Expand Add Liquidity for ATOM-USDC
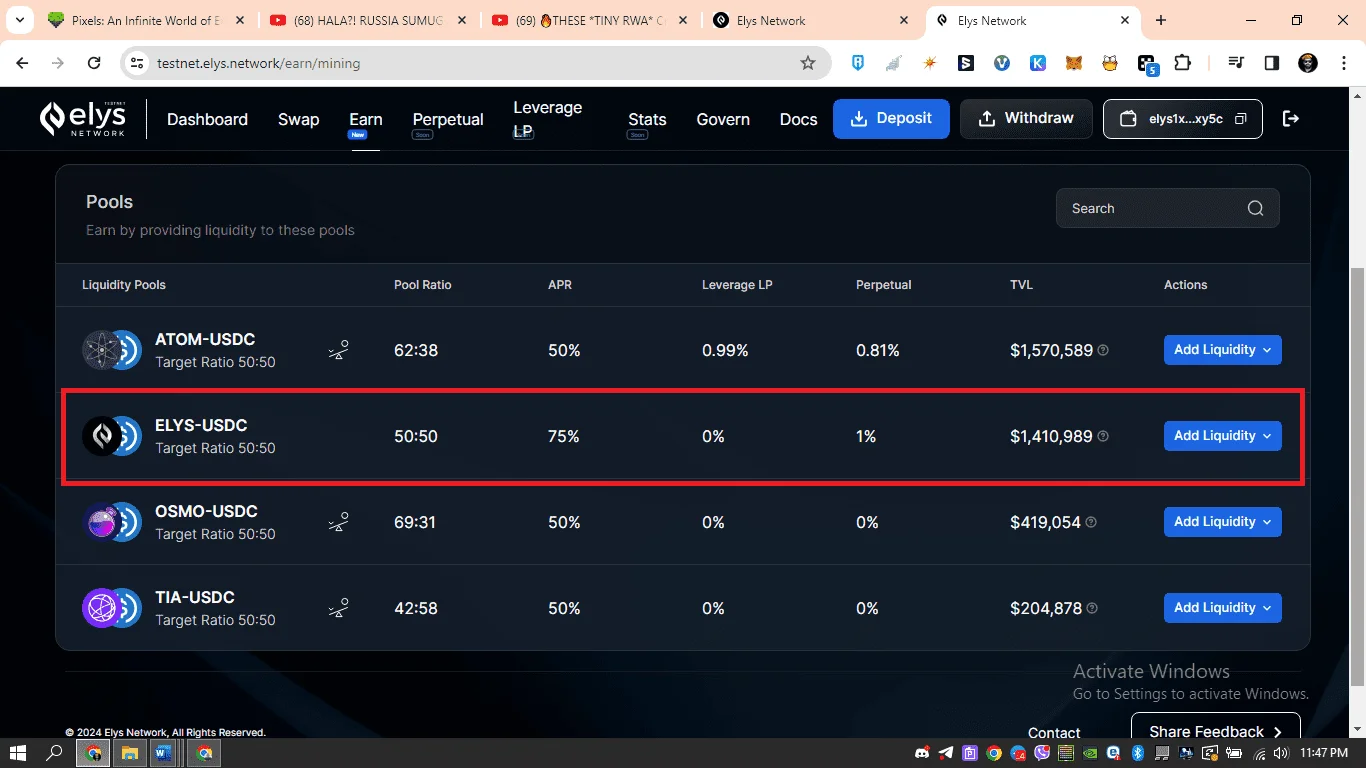 click(1222, 350)
